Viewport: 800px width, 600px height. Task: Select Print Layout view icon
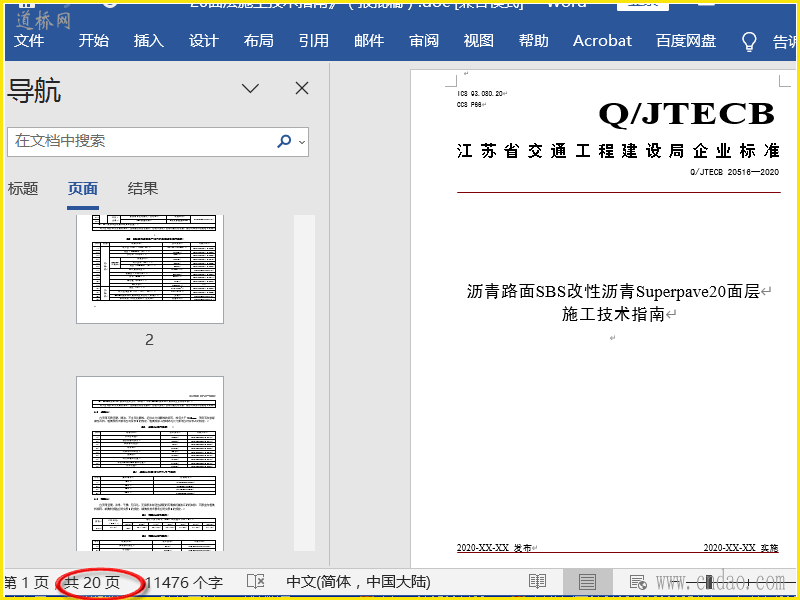(x=587, y=582)
